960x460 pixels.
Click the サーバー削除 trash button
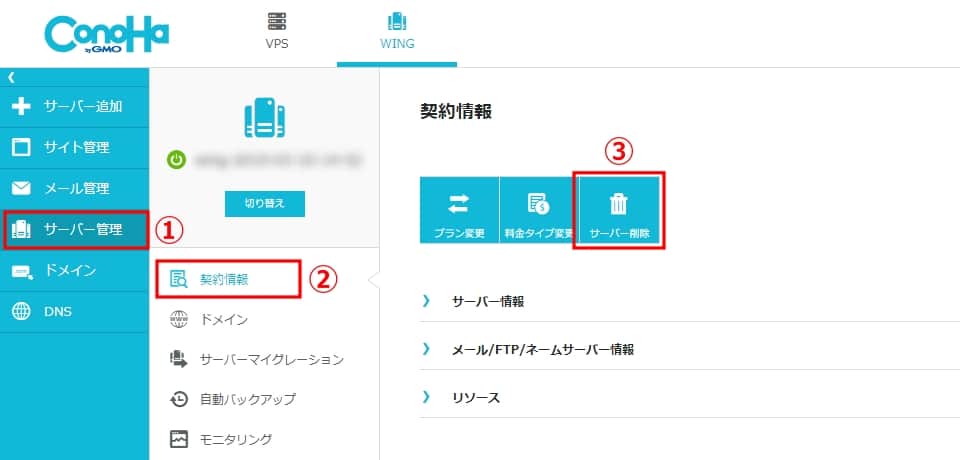[618, 210]
